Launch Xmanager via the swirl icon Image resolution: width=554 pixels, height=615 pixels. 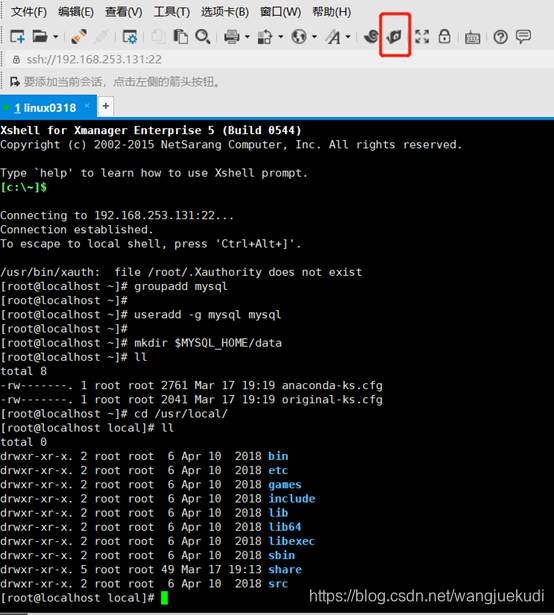point(371,36)
